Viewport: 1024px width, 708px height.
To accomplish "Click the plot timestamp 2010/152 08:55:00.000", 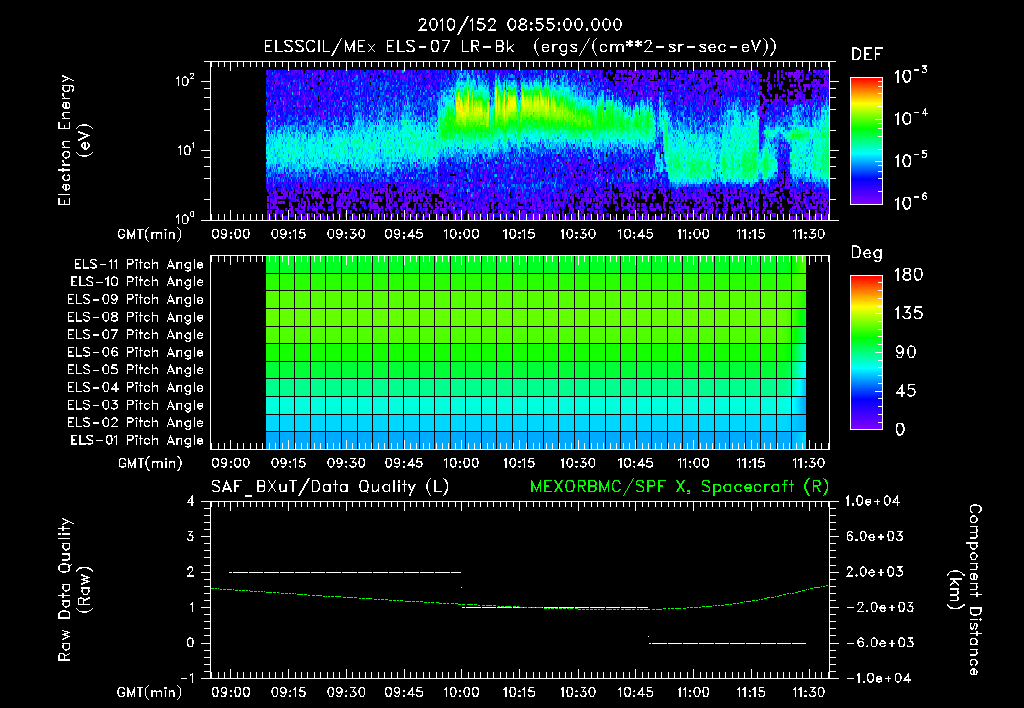I will click(520, 25).
